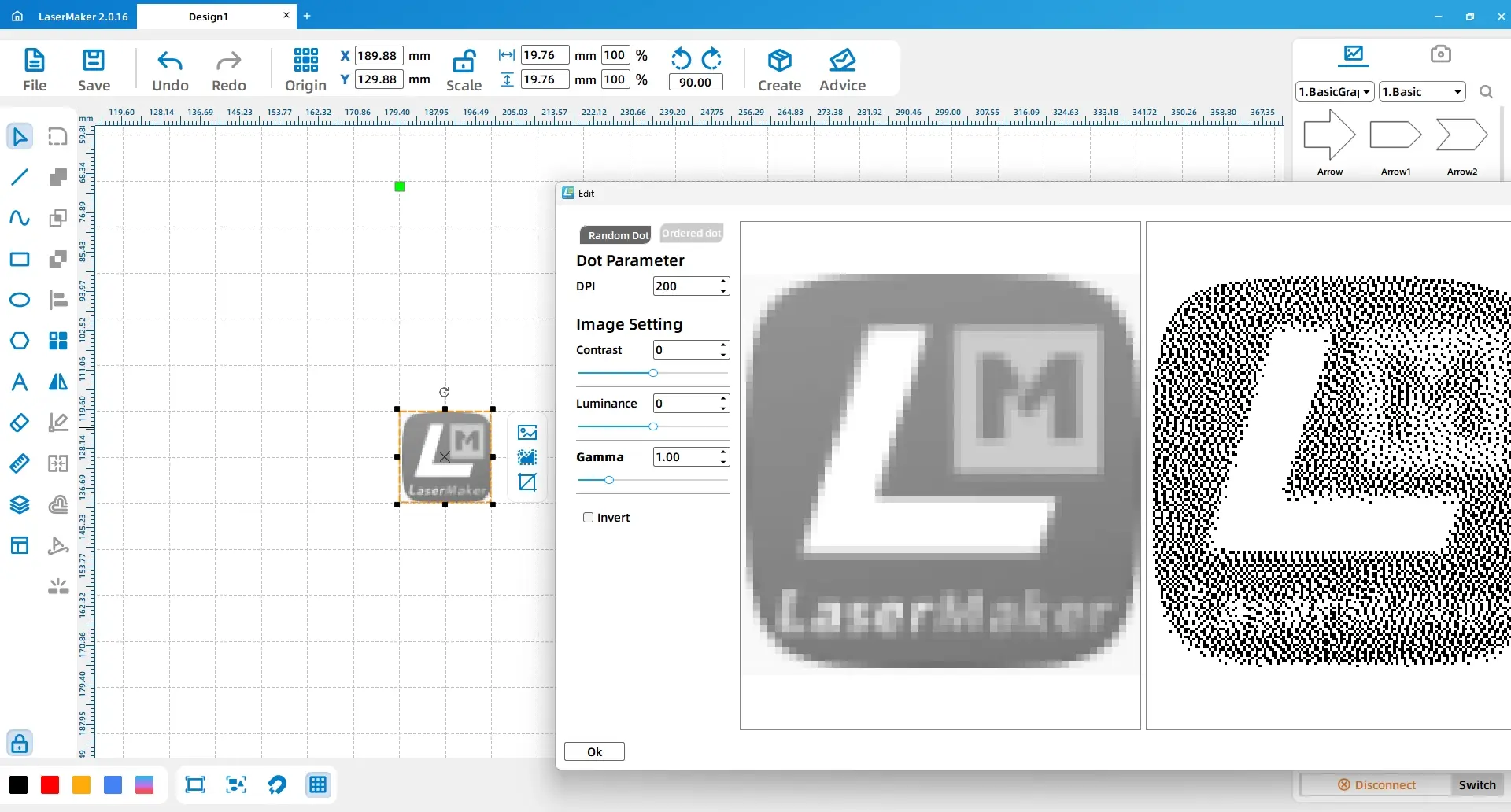This screenshot has height=812, width=1511.
Task: Increase Gamma with the up stepper
Action: [723, 452]
